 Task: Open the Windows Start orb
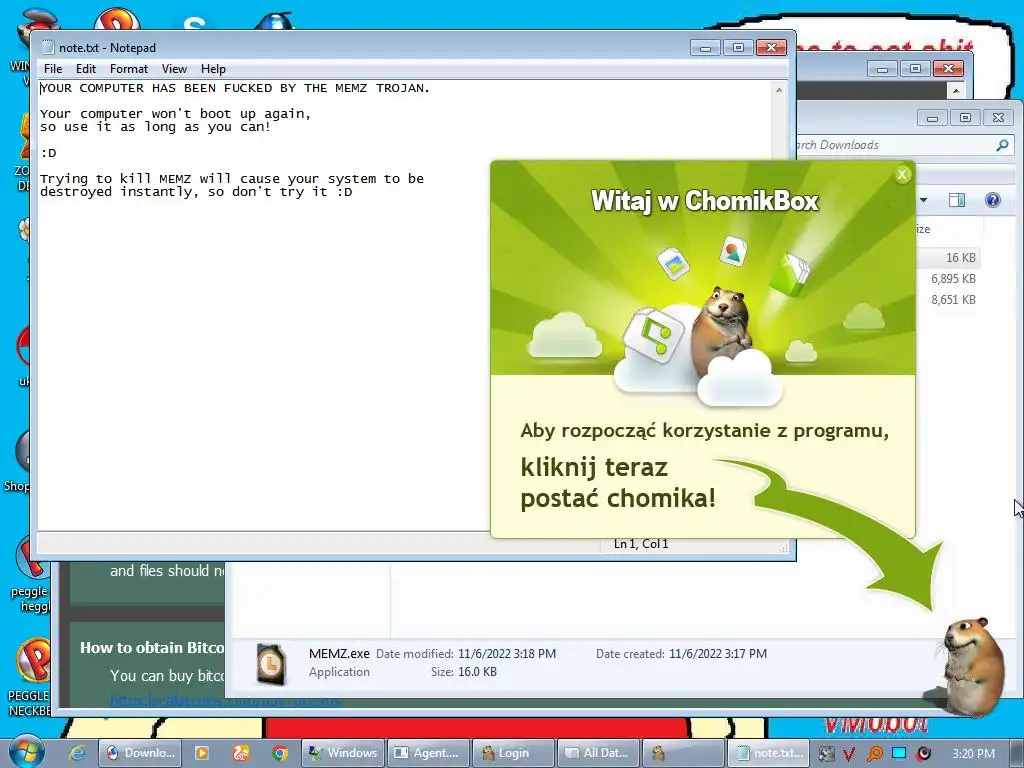click(x=26, y=751)
